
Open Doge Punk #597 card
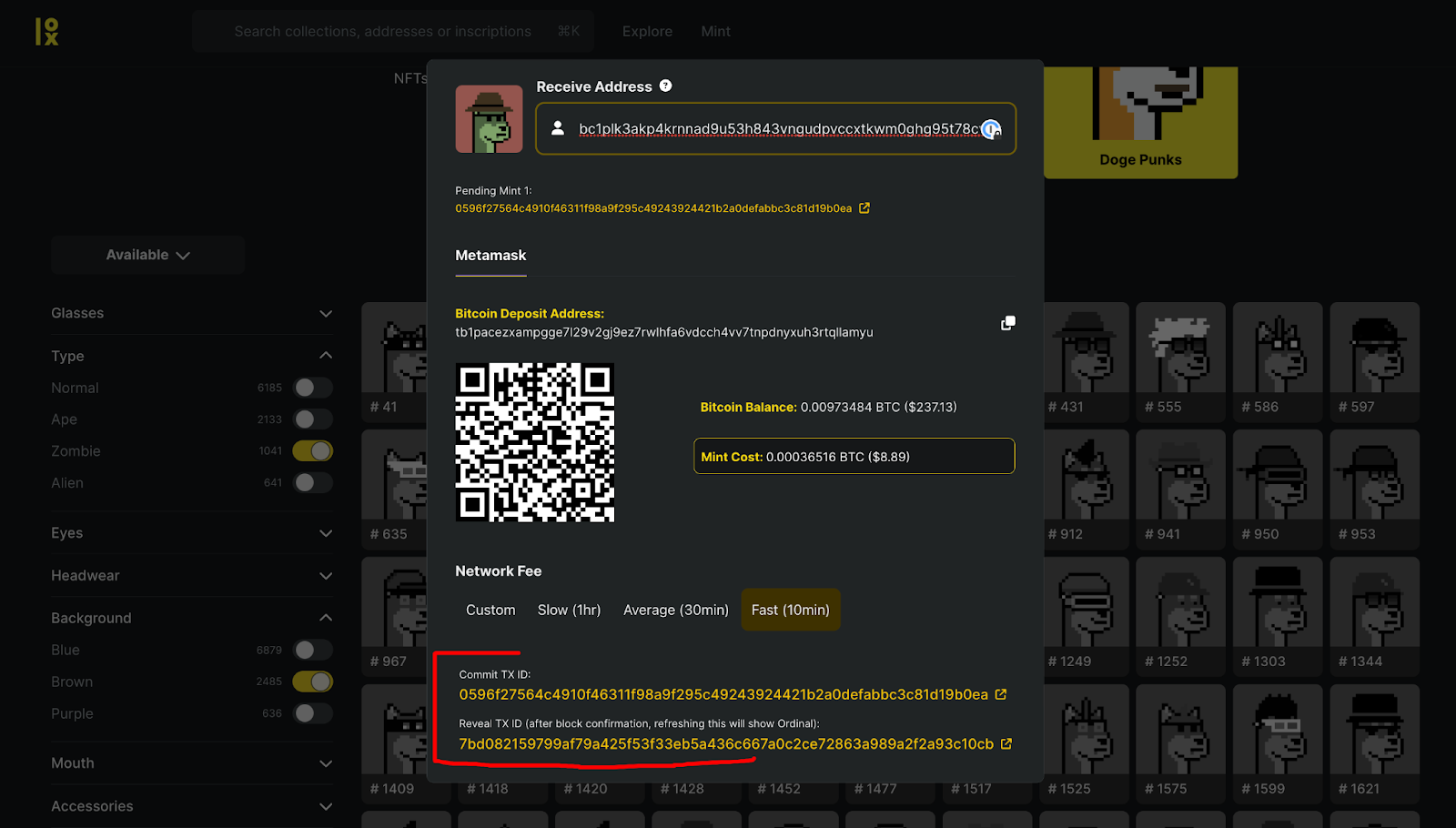coord(1375,361)
